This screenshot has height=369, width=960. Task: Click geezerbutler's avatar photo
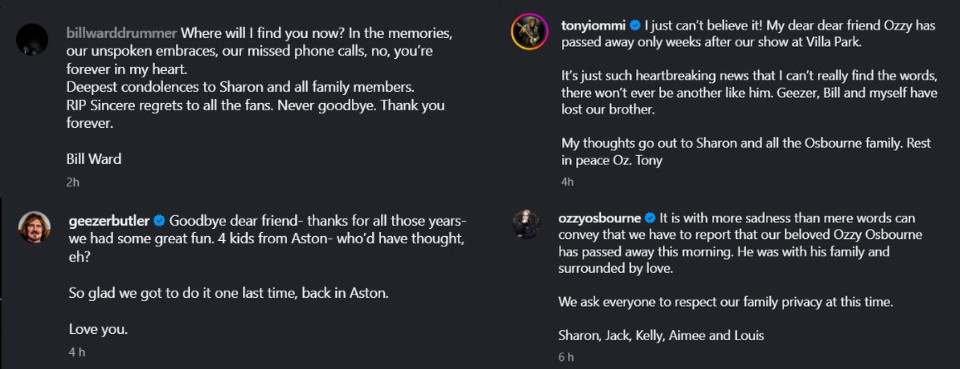tap(34, 227)
